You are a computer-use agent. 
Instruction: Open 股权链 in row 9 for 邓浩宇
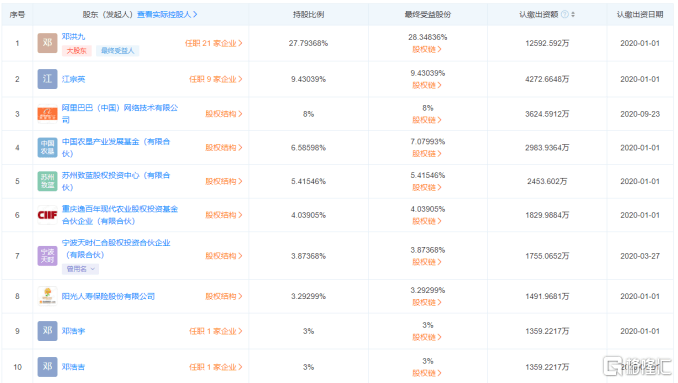click(427, 337)
